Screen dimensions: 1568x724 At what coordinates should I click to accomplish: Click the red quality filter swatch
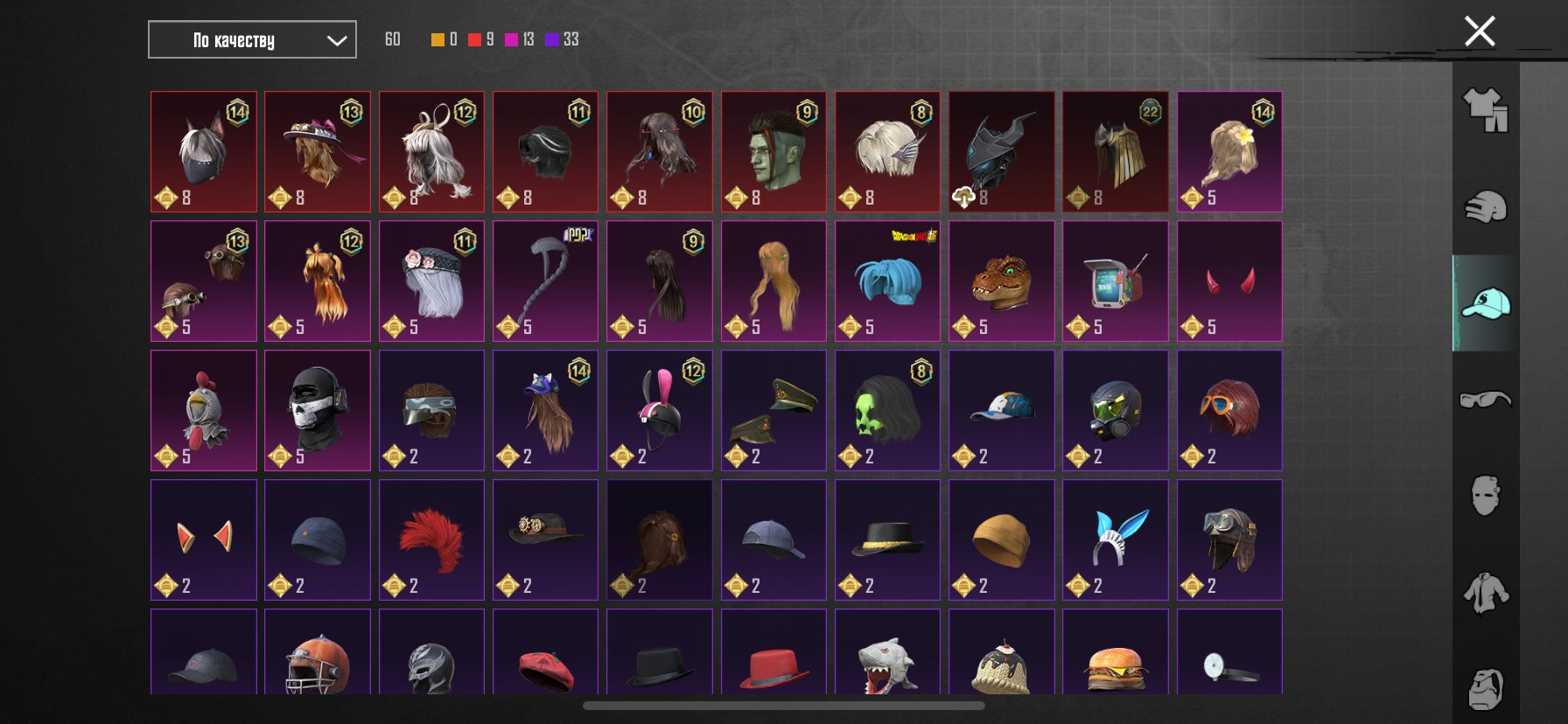[474, 39]
